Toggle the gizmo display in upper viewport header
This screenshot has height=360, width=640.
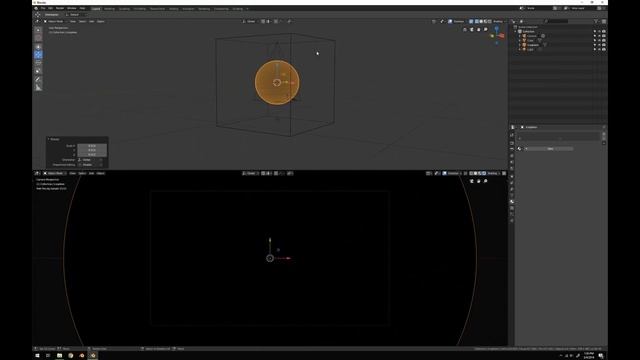point(442,21)
